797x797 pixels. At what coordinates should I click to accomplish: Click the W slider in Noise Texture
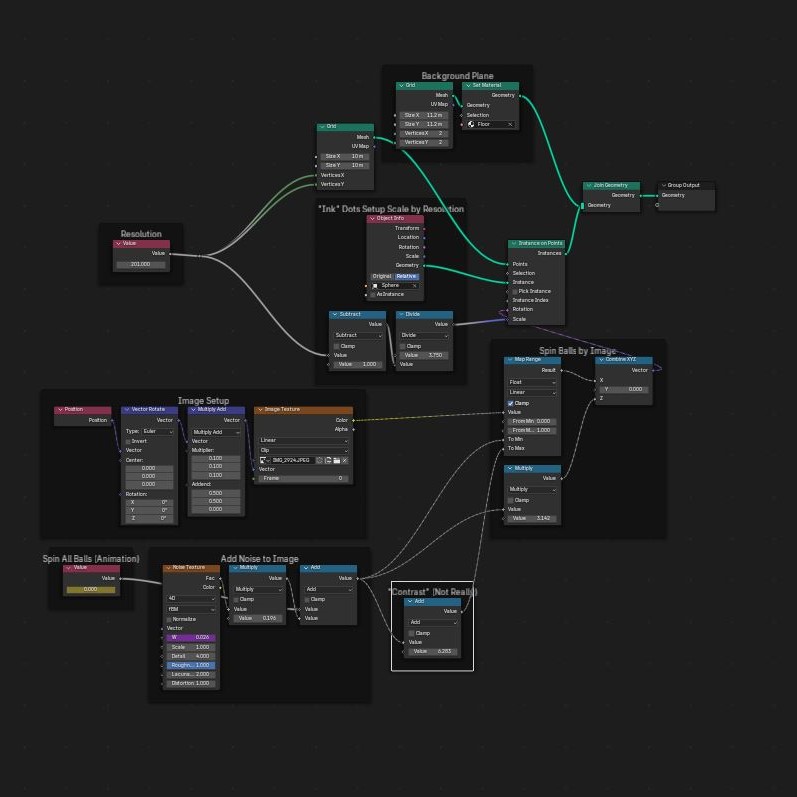click(190, 637)
